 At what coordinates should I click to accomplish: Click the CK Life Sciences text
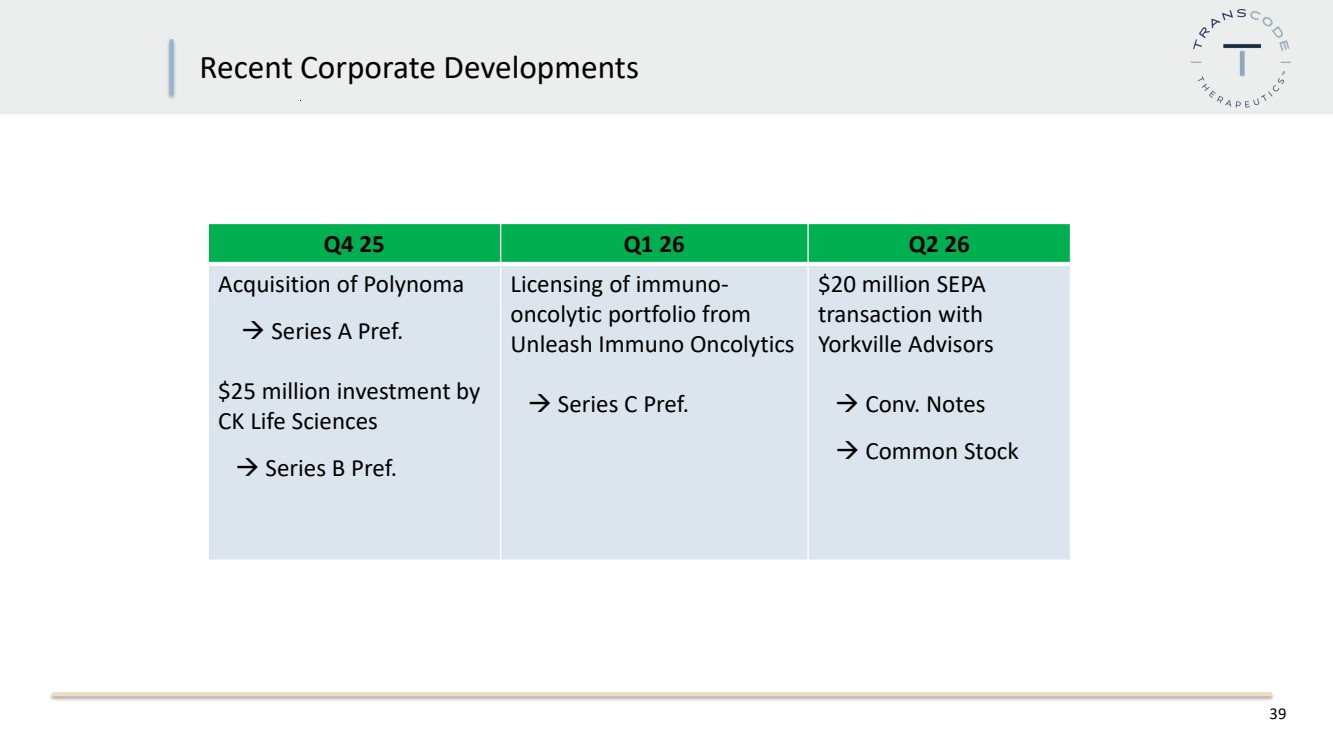coord(298,422)
